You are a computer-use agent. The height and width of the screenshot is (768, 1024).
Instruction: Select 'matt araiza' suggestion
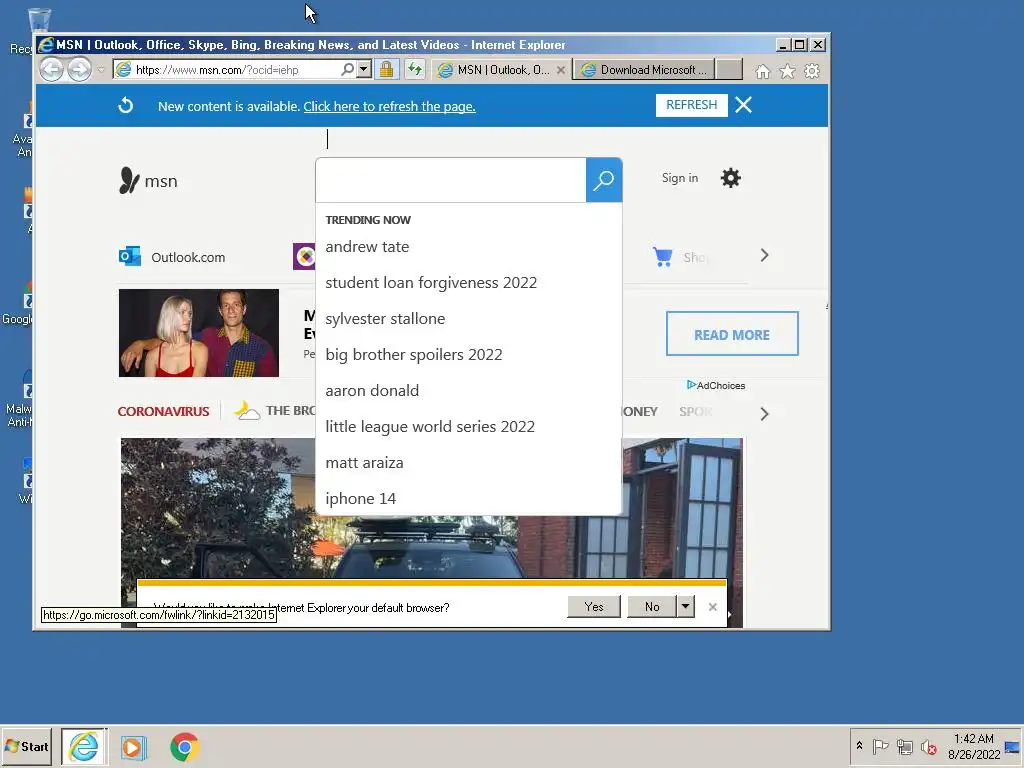(364, 462)
